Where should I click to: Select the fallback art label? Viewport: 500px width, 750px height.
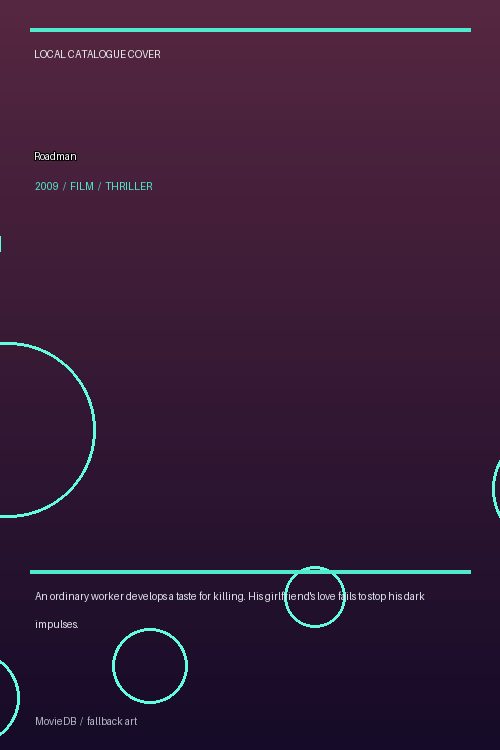pos(112,721)
